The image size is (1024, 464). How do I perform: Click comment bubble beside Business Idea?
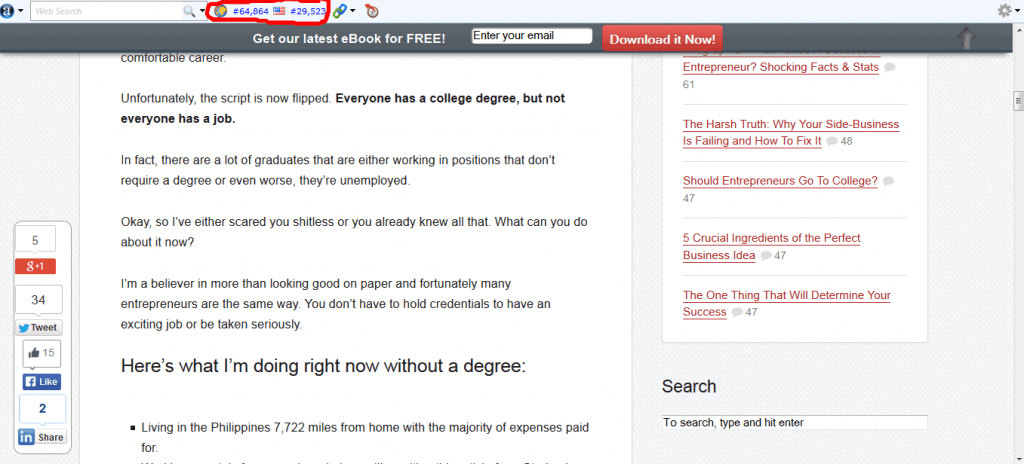pyautogui.click(x=766, y=256)
